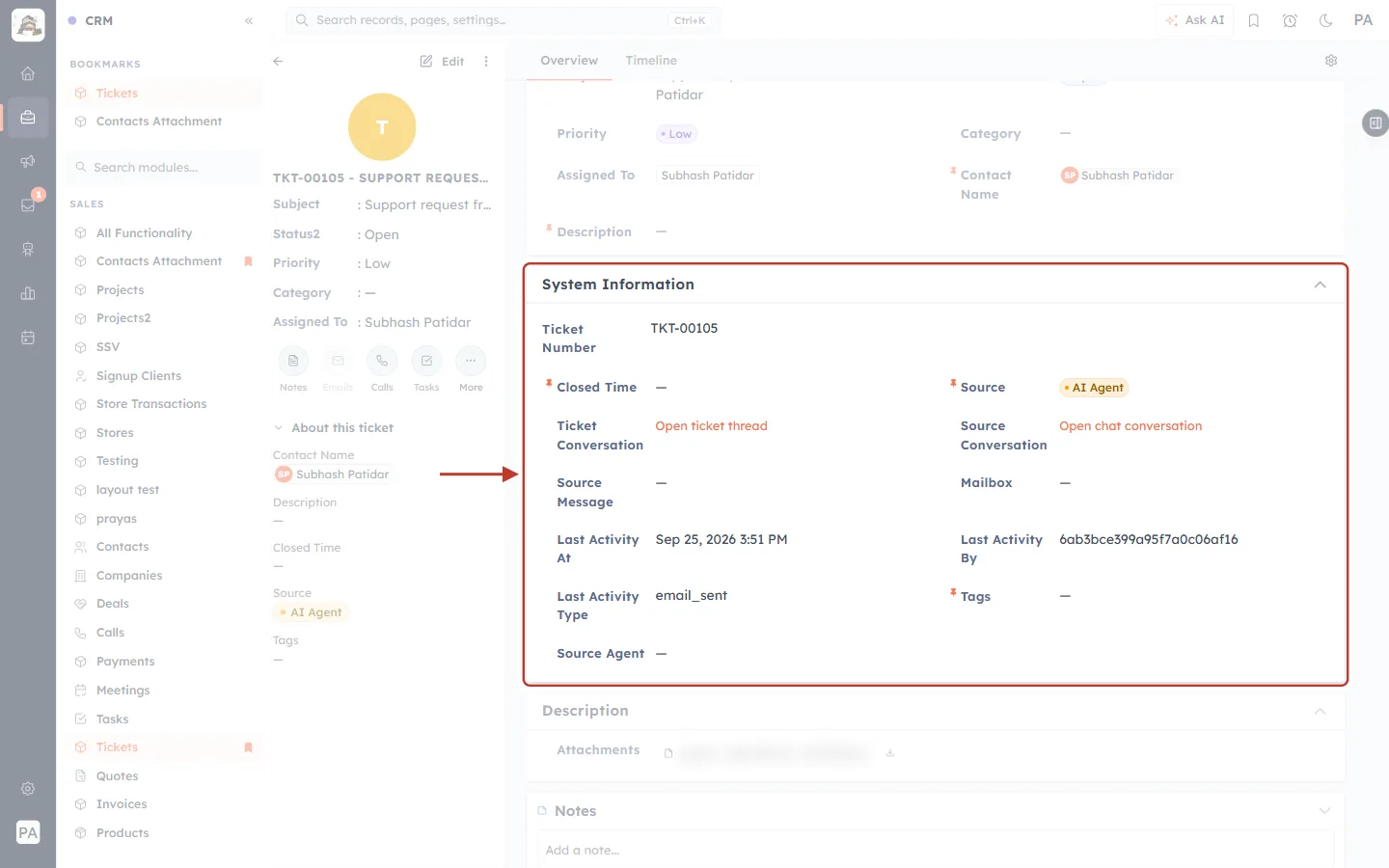This screenshot has height=868, width=1389.
Task: Click the ticket number value TKT-00105
Action: (x=684, y=328)
